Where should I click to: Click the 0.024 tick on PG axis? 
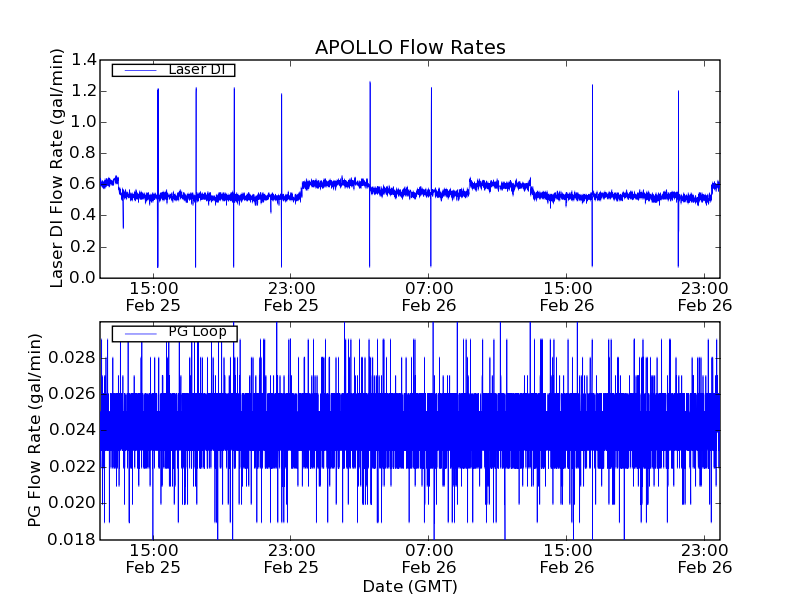76,430
